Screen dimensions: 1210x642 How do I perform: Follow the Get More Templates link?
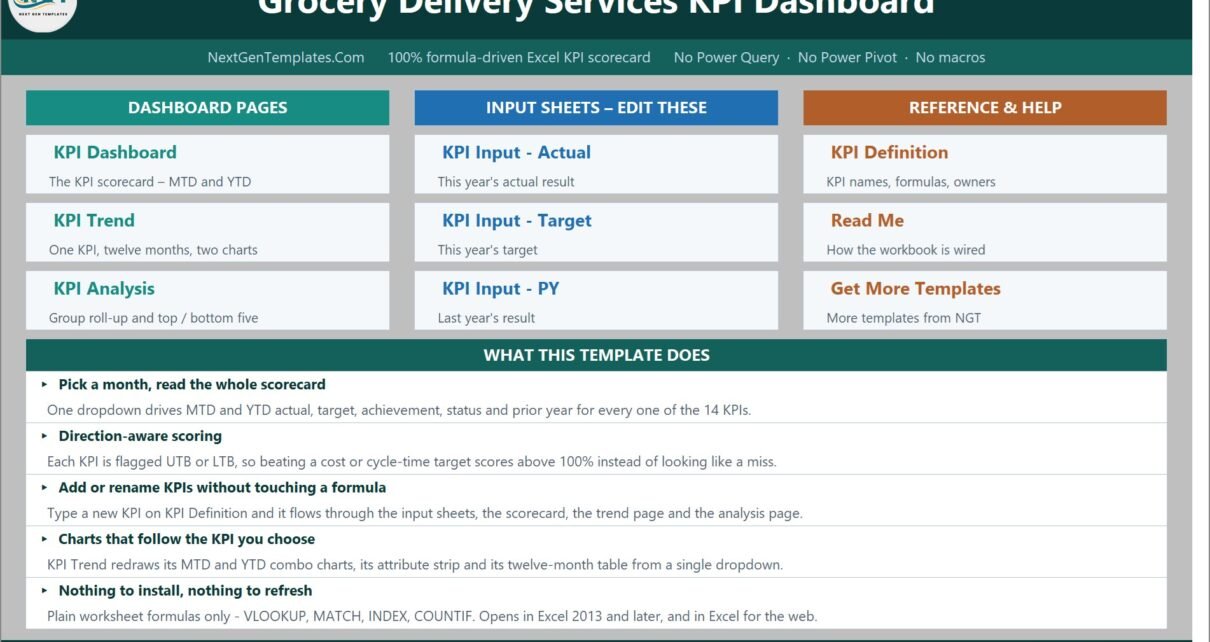pyautogui.click(x=915, y=289)
